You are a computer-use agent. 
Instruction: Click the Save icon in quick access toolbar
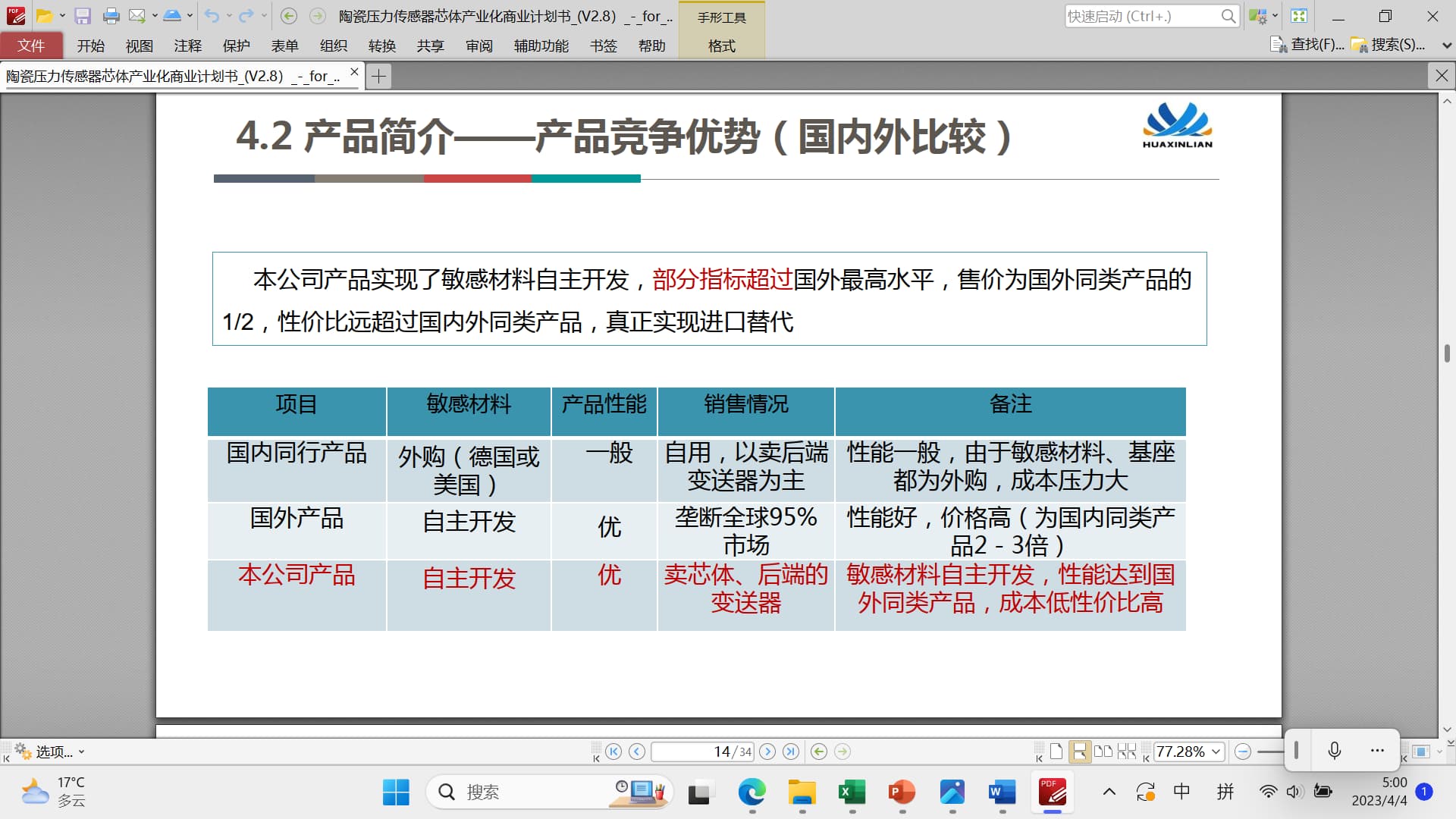click(x=83, y=16)
